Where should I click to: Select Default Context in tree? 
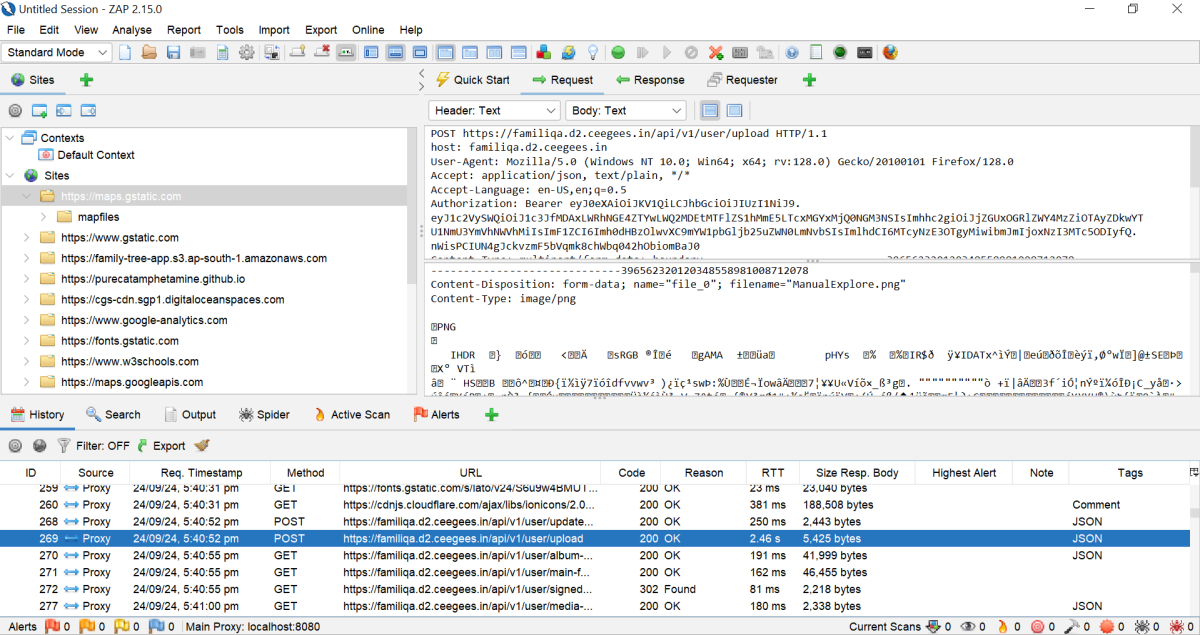(x=96, y=155)
